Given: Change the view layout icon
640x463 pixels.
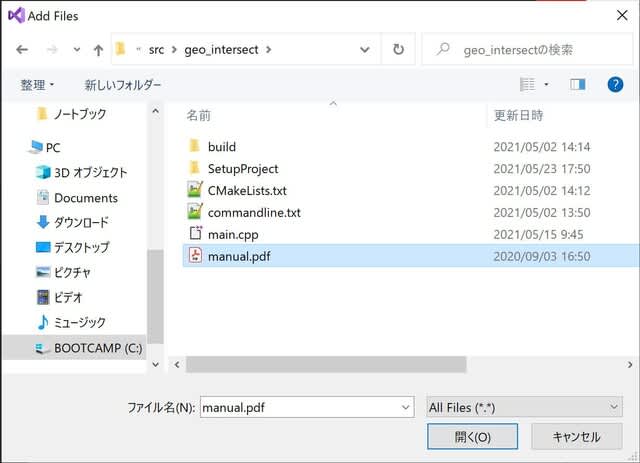Looking at the screenshot, I should (528, 85).
